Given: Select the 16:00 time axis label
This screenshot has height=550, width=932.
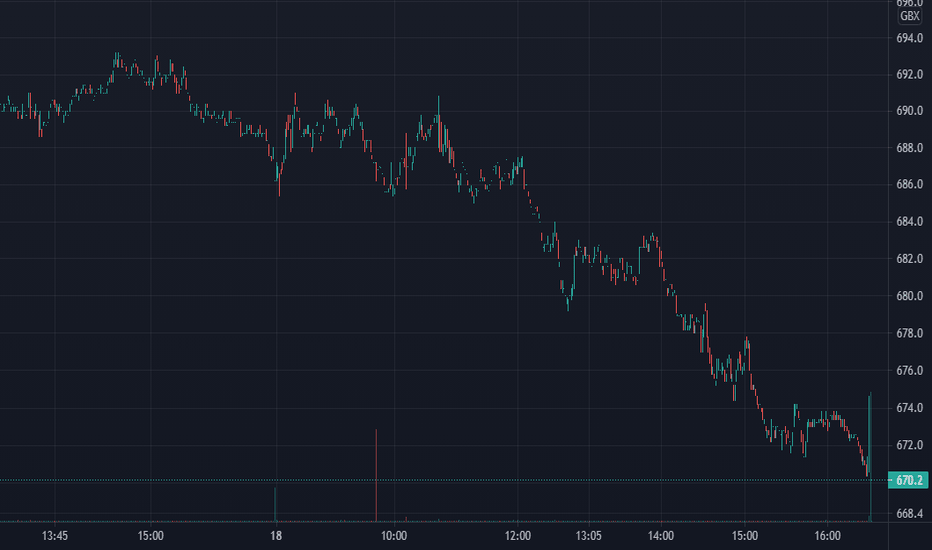Looking at the screenshot, I should pos(827,536).
